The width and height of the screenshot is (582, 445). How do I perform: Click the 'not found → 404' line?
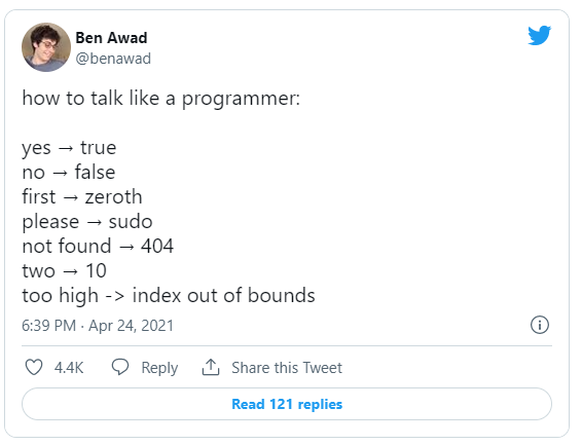tap(98, 246)
